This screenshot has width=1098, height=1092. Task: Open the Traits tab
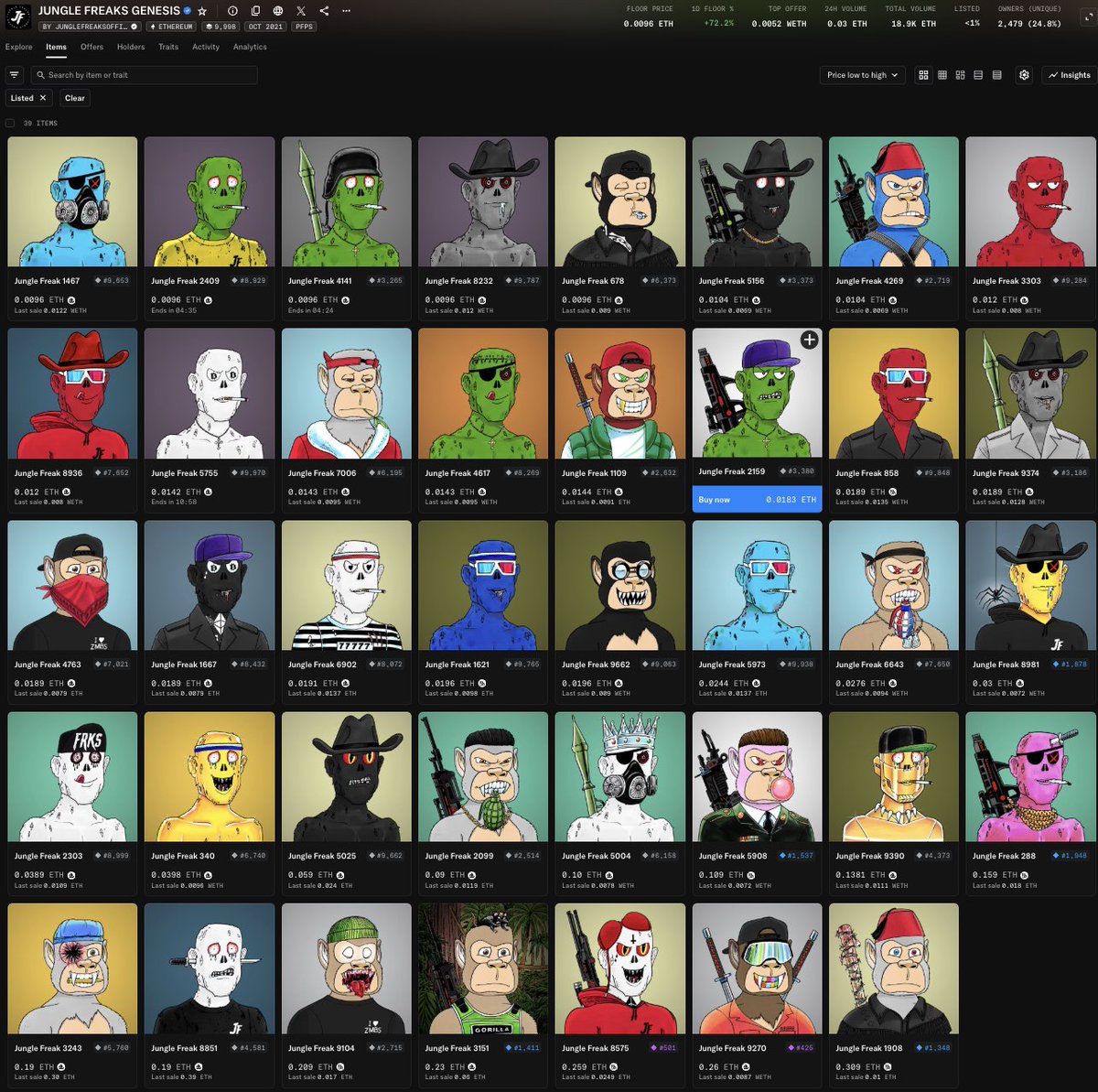(168, 47)
